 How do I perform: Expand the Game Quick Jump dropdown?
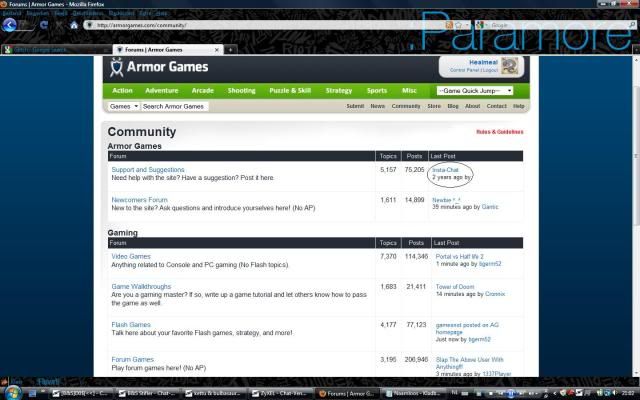[475, 91]
